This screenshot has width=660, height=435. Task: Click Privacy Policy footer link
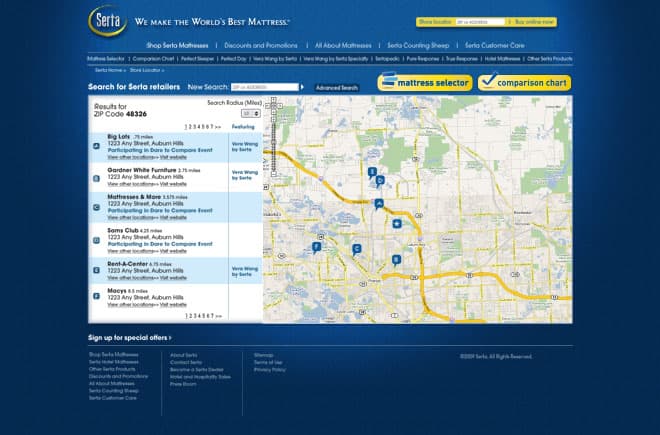point(269,370)
